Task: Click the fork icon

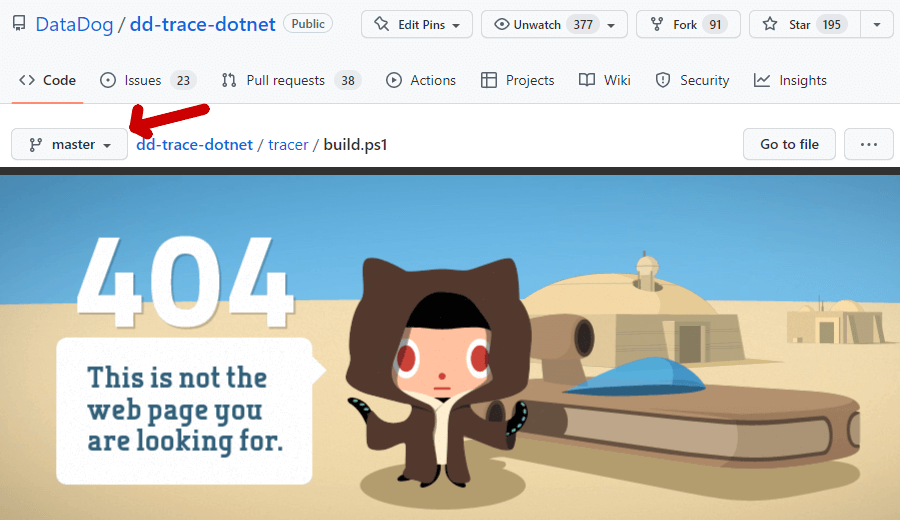Action: [x=657, y=24]
